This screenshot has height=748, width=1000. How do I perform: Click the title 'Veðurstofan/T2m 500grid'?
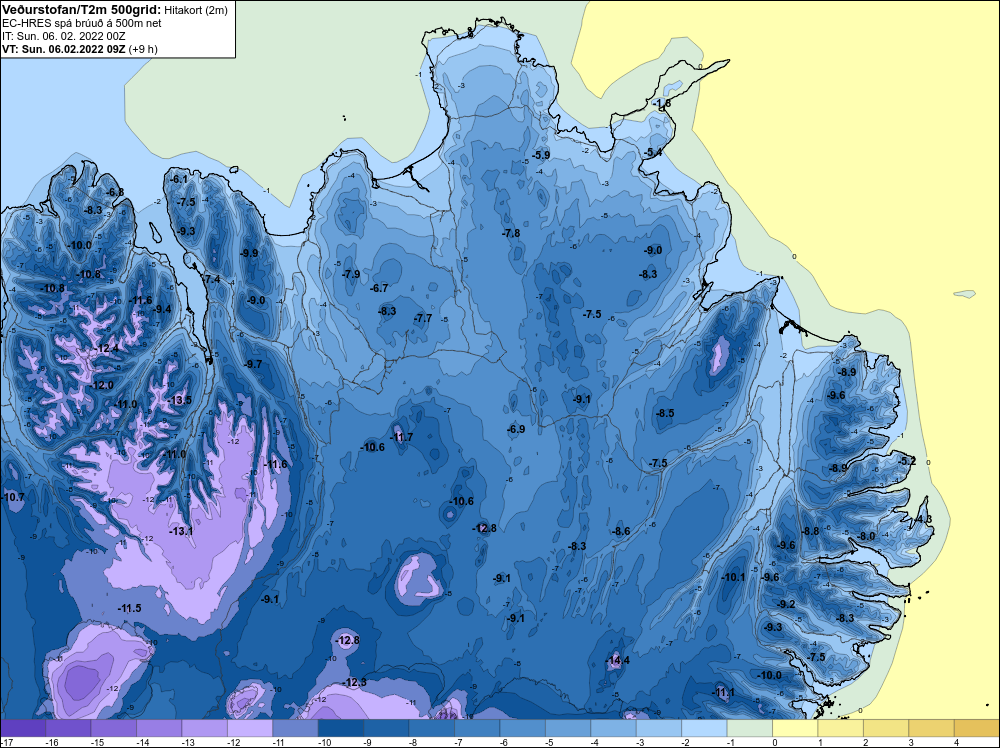82,10
